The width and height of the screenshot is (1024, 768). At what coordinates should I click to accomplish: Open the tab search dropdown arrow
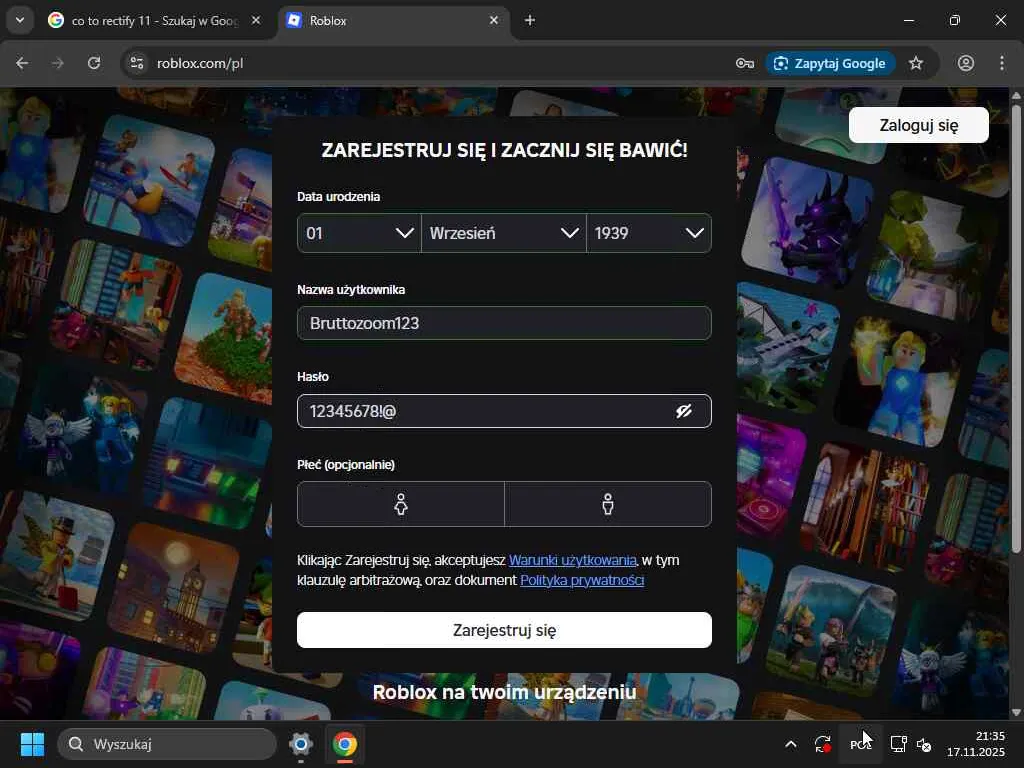[x=20, y=20]
